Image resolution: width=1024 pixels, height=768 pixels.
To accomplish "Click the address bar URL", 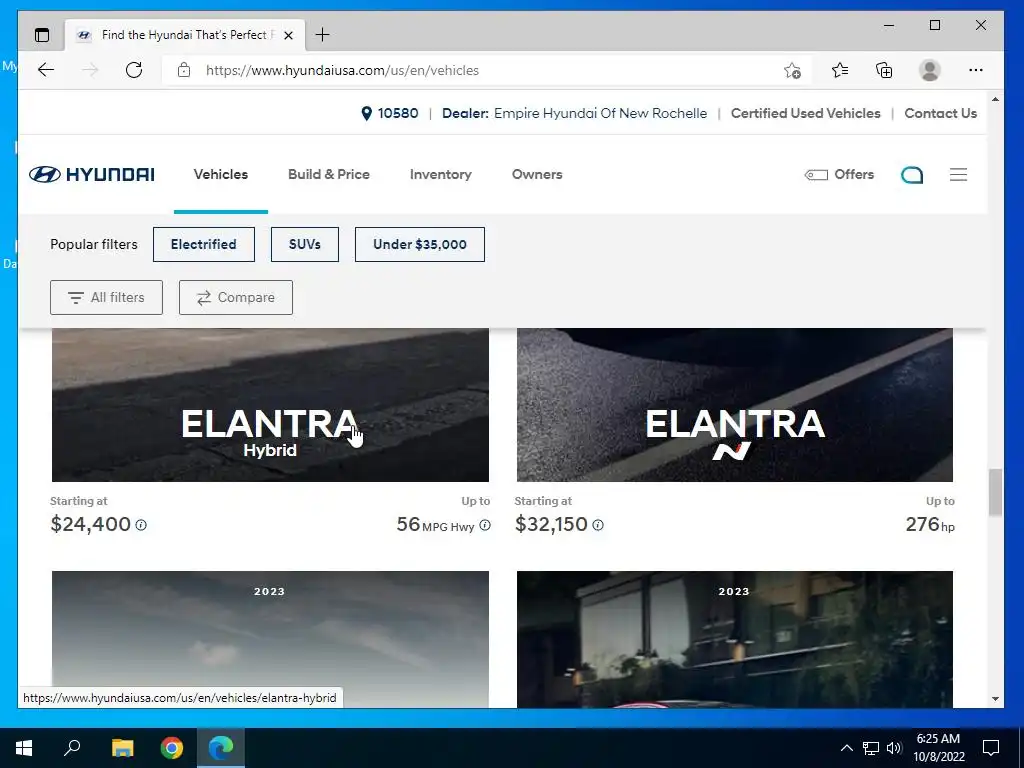I will (342, 71).
